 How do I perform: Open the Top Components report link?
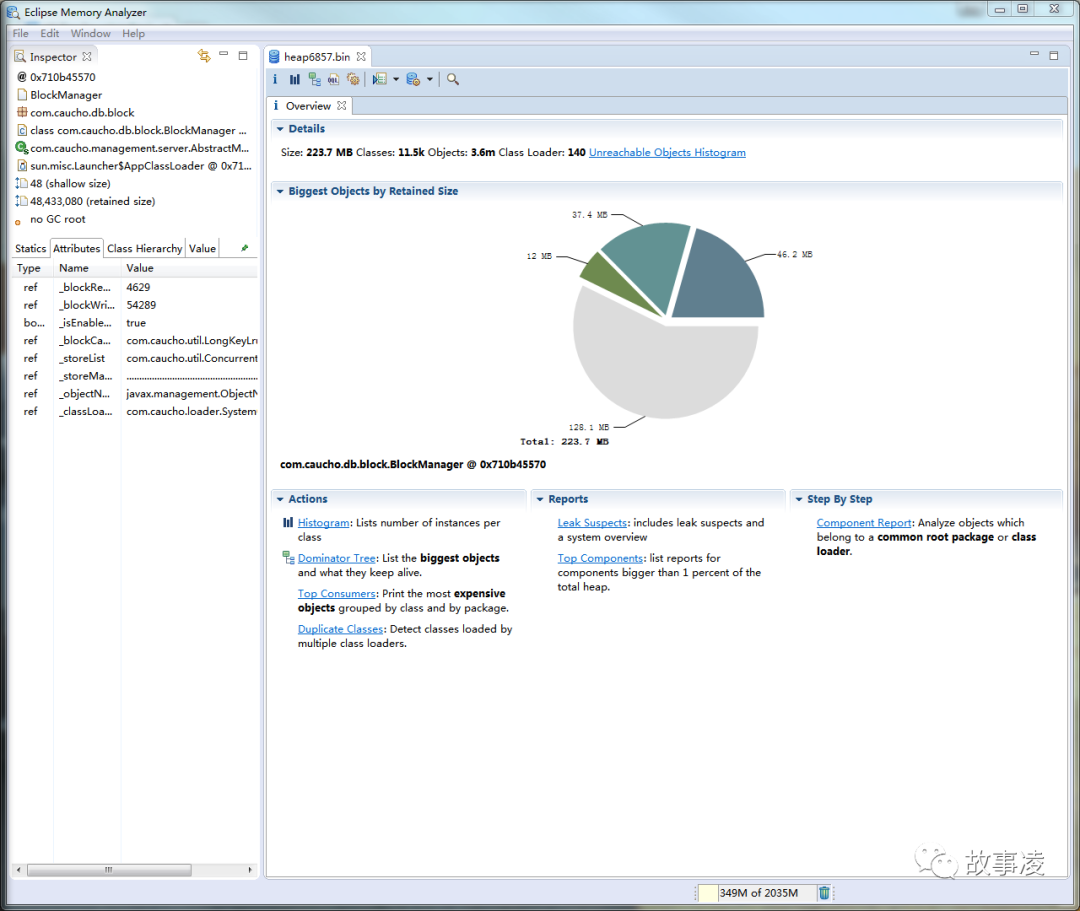pos(600,558)
